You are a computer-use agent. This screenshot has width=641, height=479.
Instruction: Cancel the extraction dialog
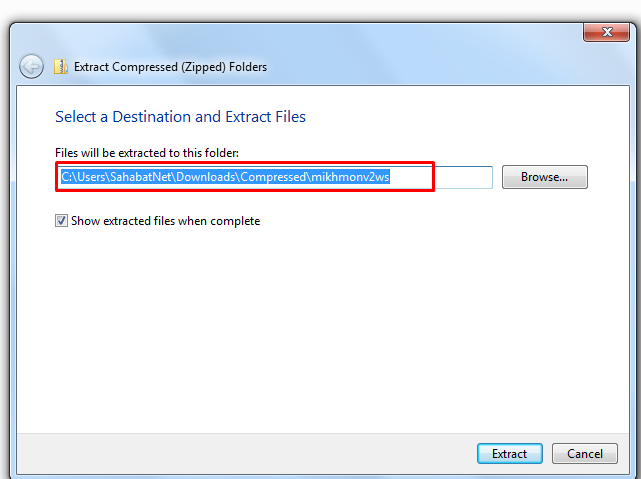point(584,453)
